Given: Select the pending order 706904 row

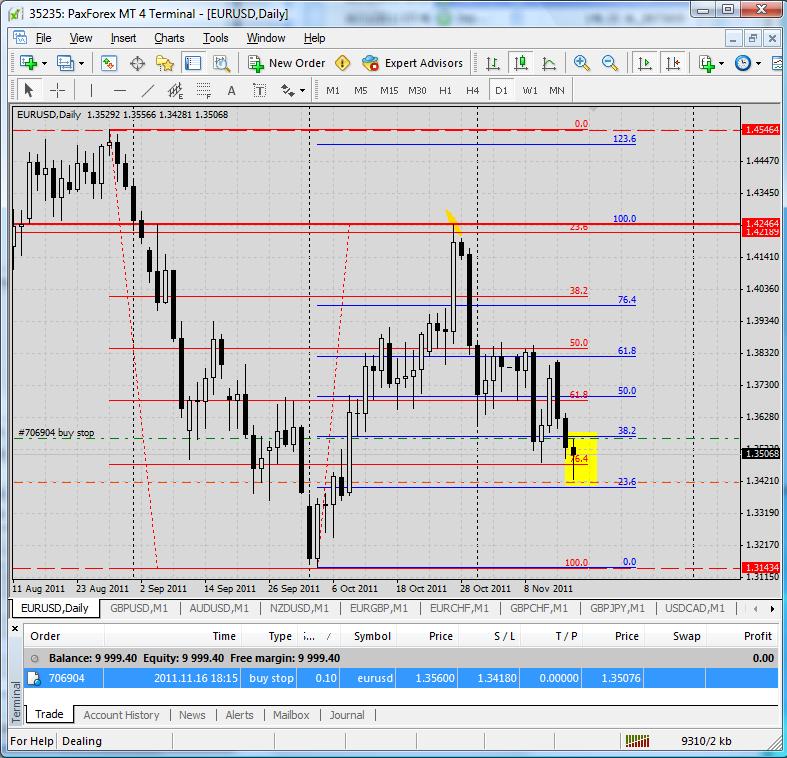Looking at the screenshot, I should tap(401, 678).
